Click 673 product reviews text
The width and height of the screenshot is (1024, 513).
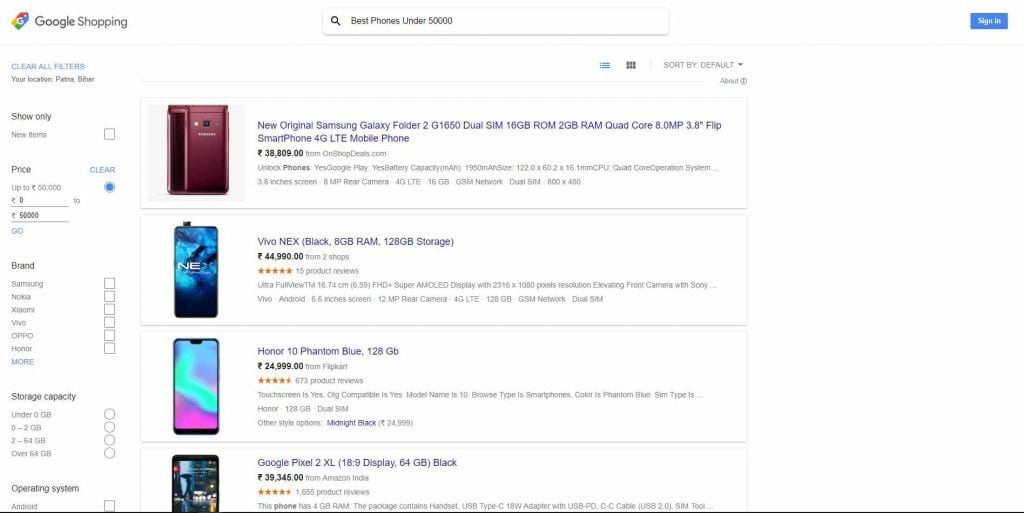point(329,381)
